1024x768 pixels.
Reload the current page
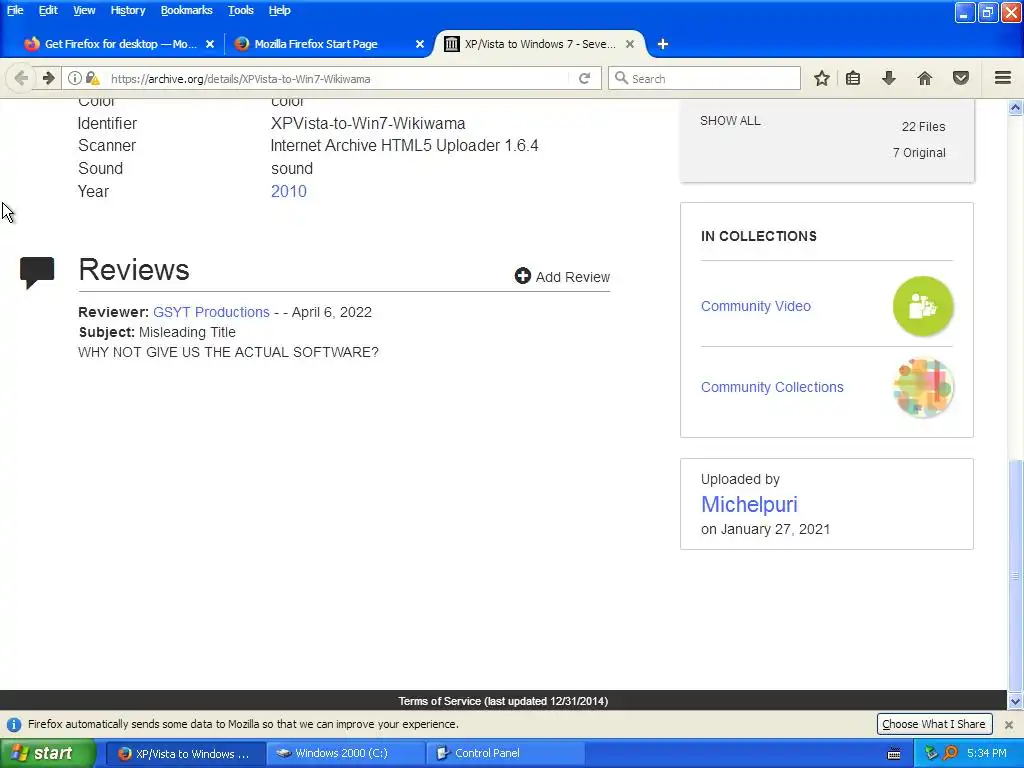(584, 78)
